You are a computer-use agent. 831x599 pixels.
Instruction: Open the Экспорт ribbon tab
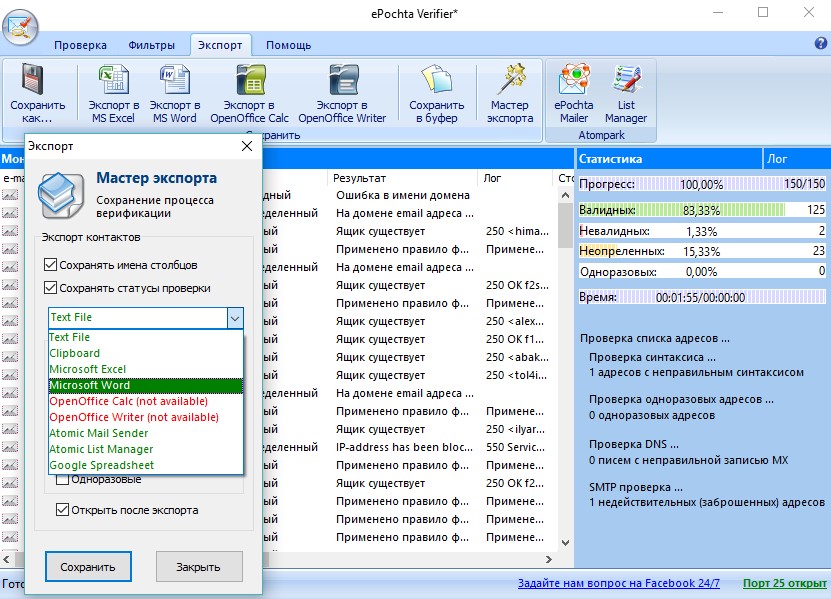[x=220, y=45]
